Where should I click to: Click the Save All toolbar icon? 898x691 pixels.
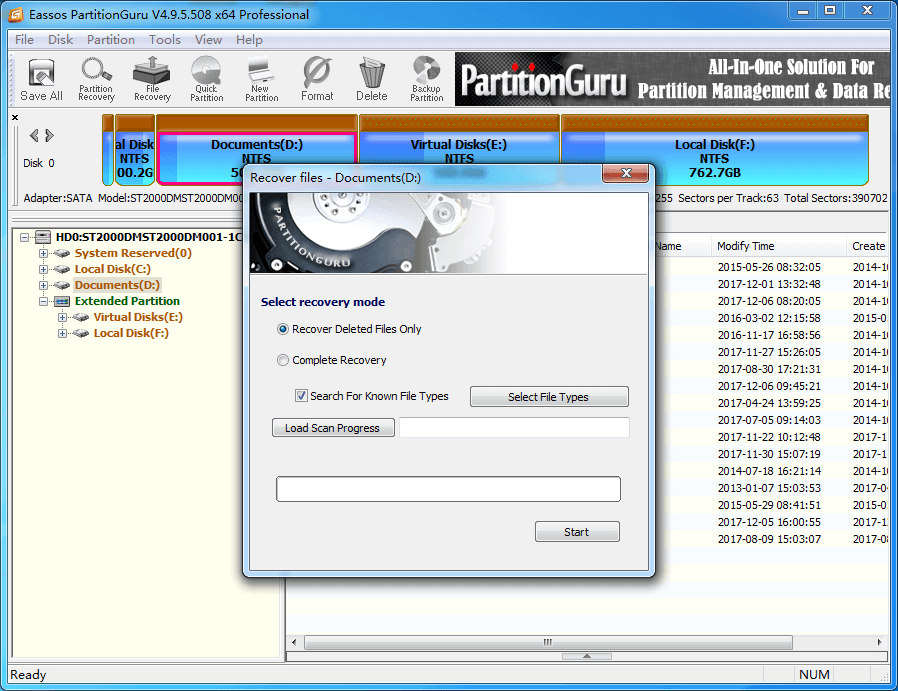tap(41, 79)
